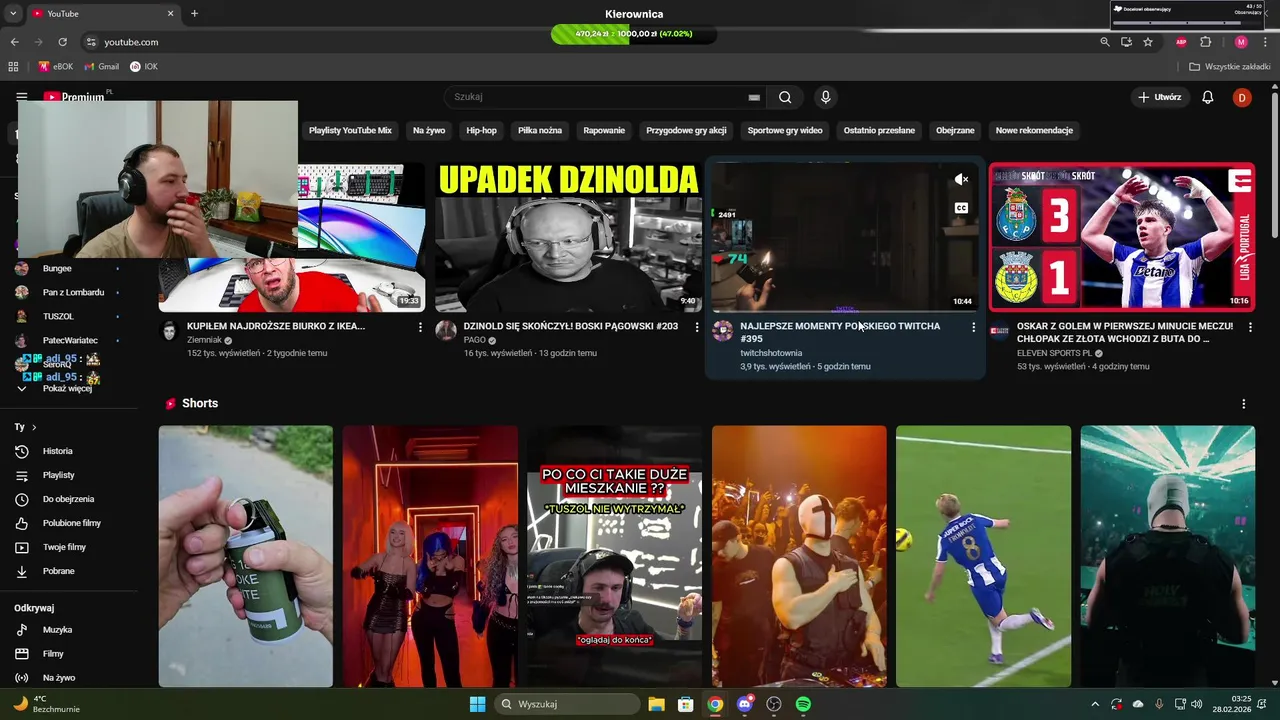
Task: Click the search magnifier button
Action: click(x=785, y=97)
